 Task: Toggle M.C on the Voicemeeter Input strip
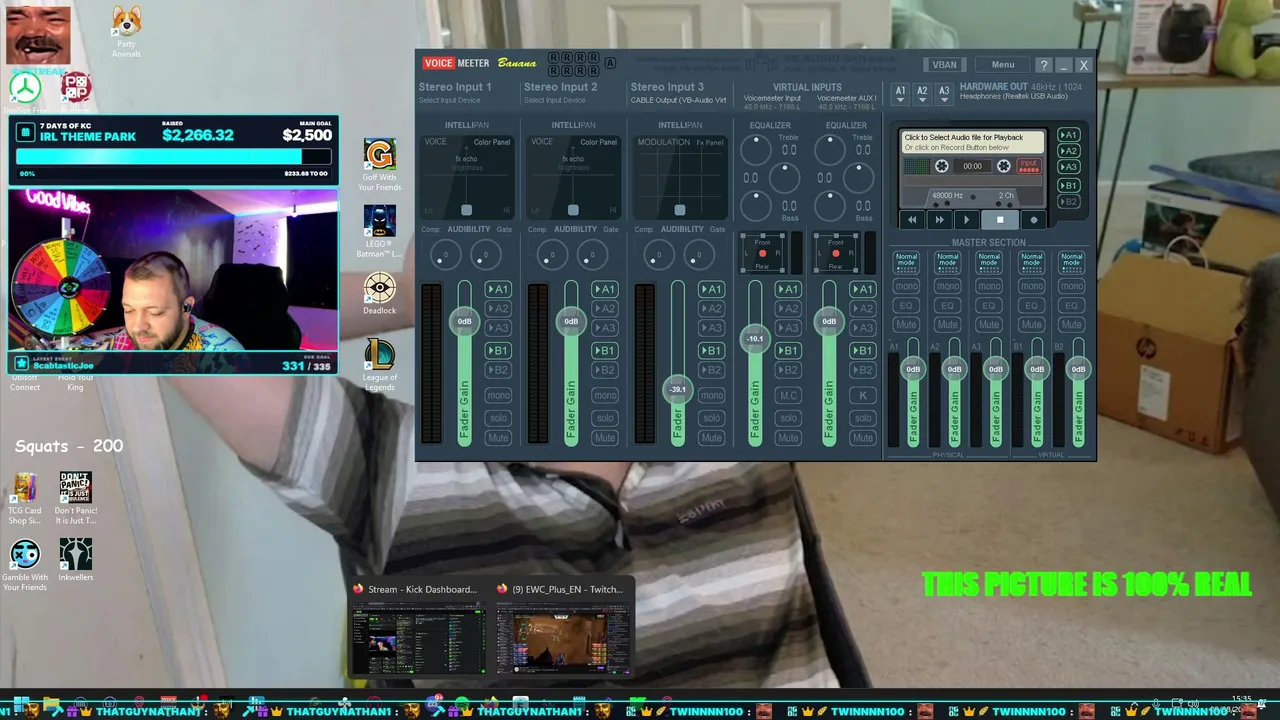(x=789, y=395)
